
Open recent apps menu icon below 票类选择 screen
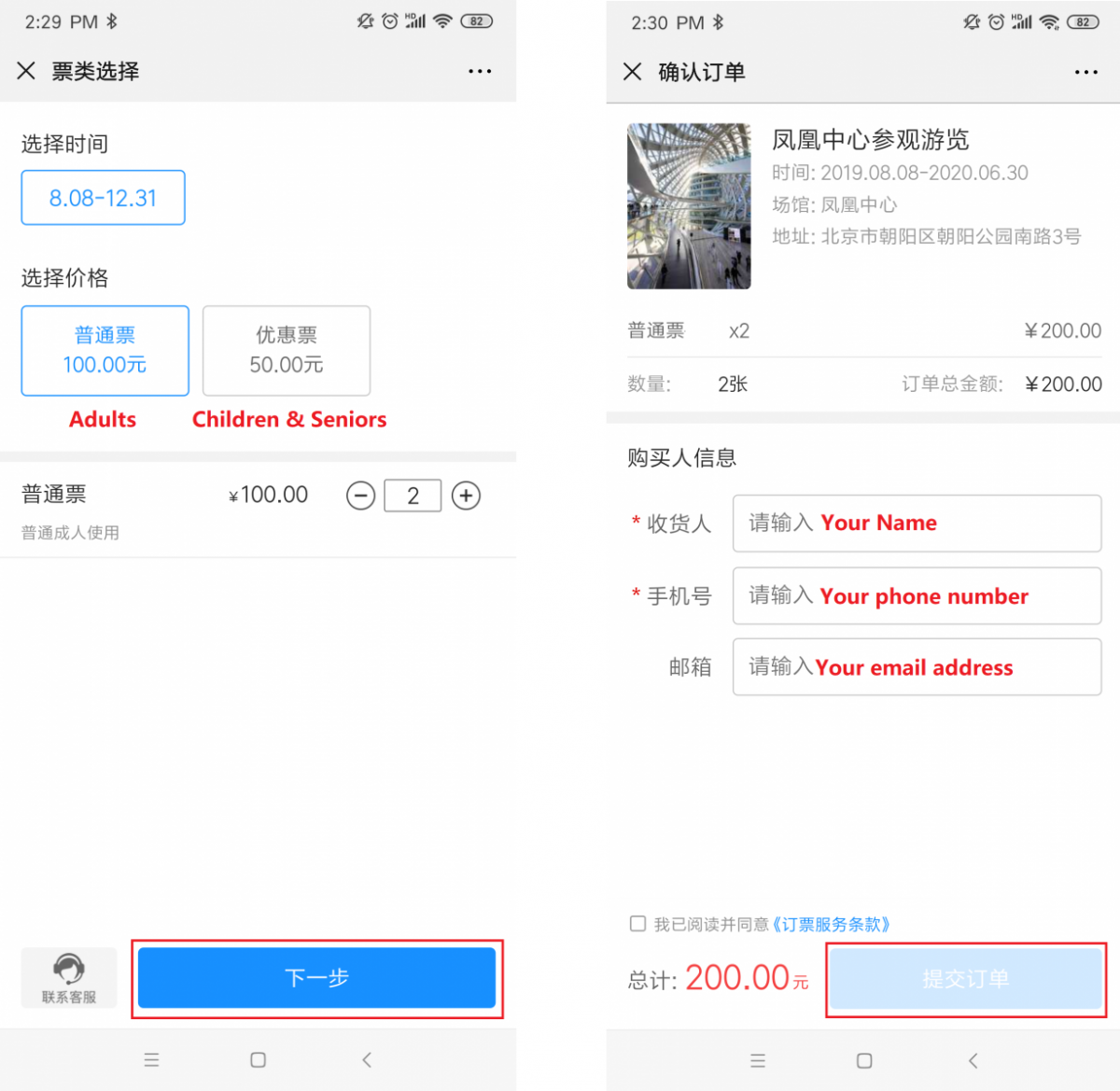click(152, 1060)
